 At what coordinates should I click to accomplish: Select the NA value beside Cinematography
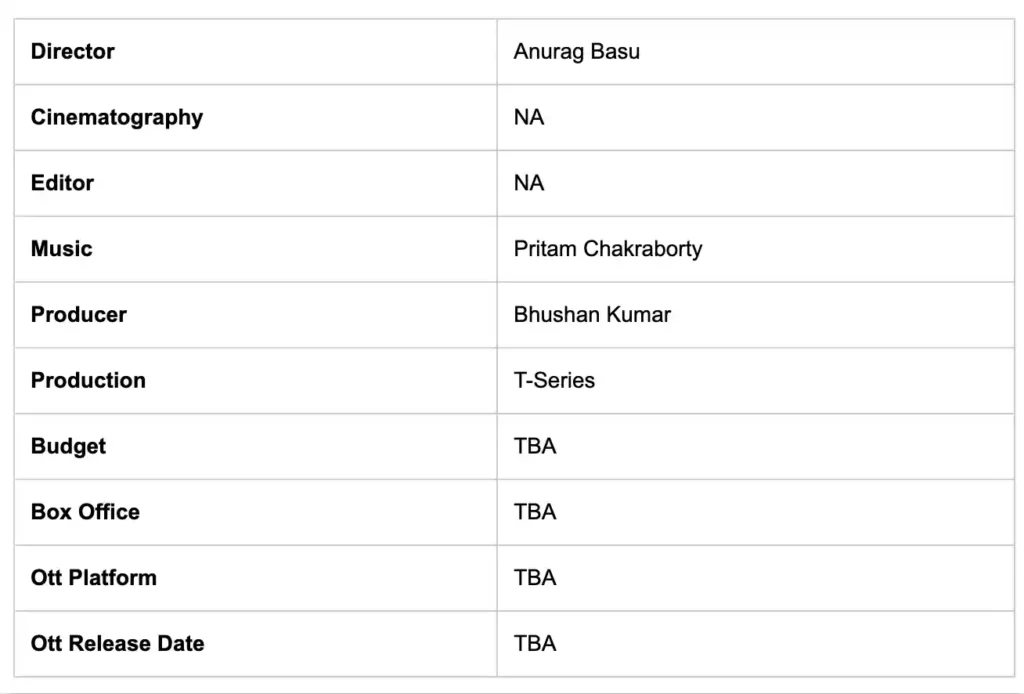coord(529,117)
